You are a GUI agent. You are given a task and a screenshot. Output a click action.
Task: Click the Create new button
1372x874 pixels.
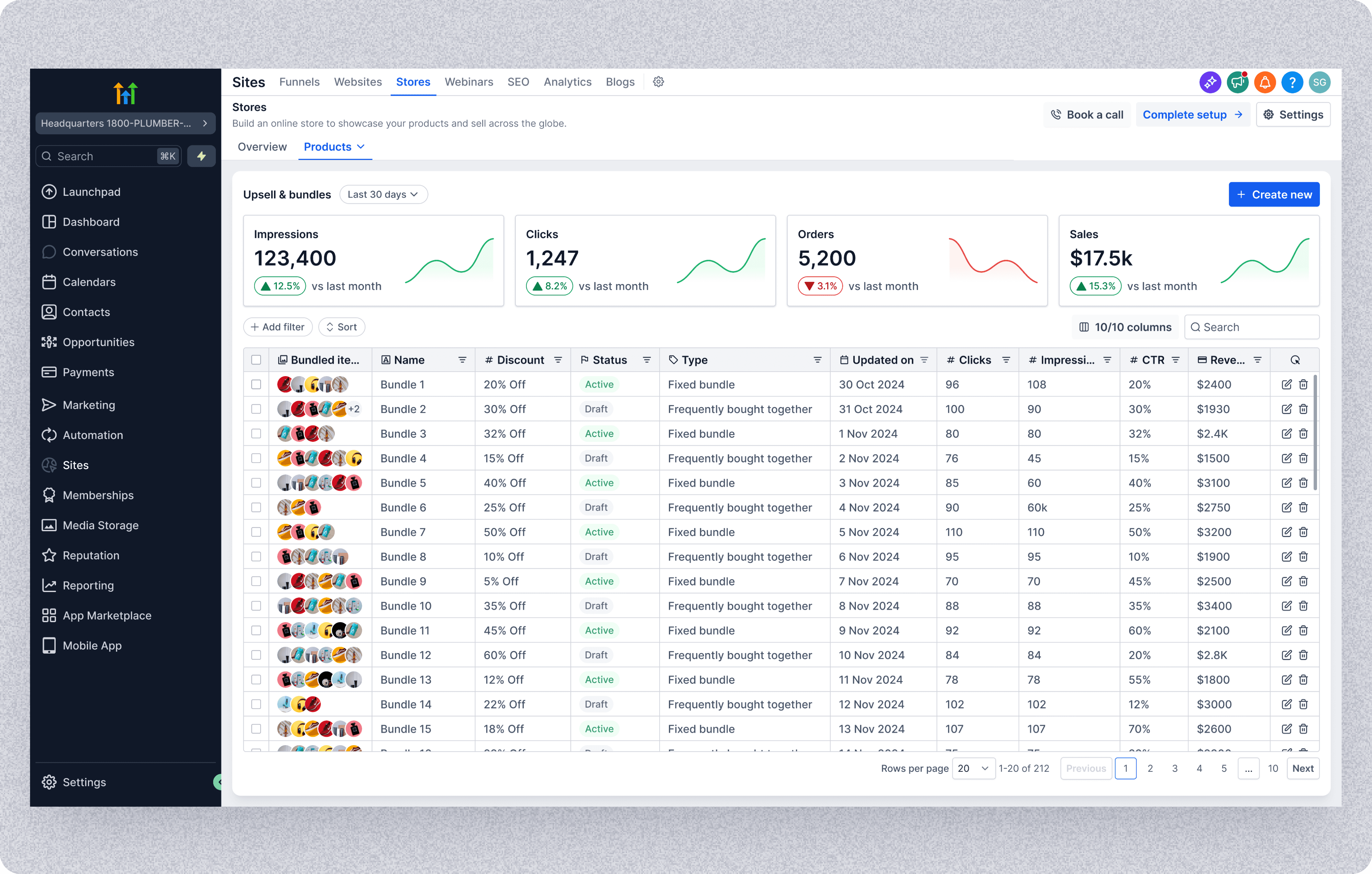pyautogui.click(x=1273, y=195)
